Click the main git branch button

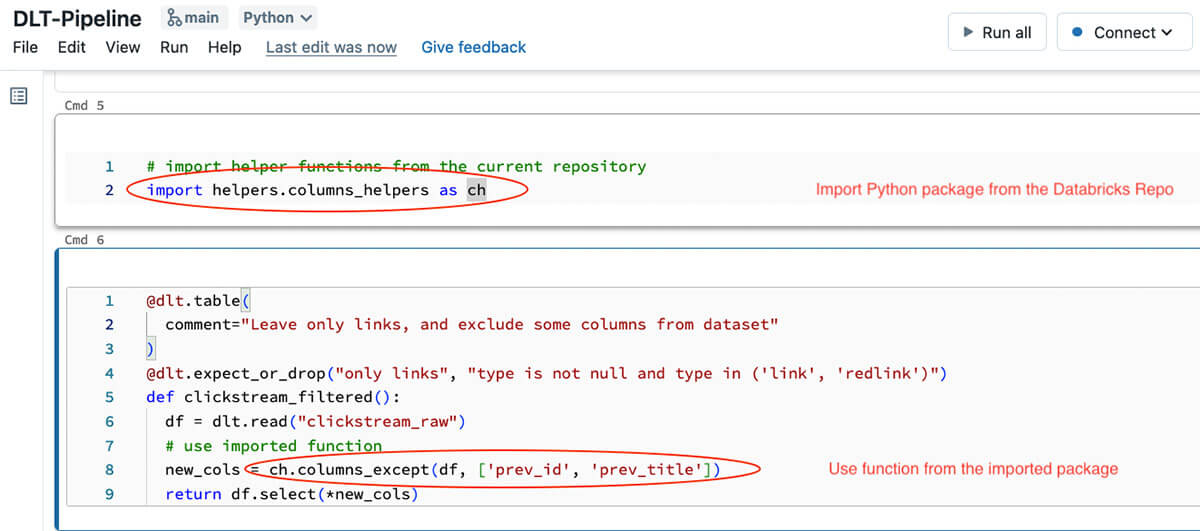194,18
